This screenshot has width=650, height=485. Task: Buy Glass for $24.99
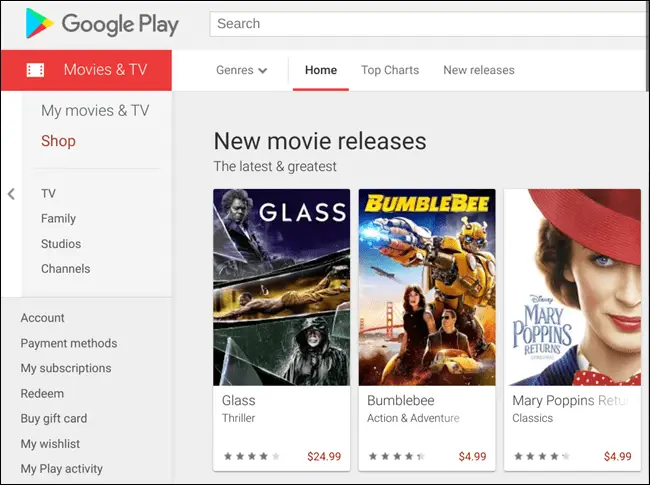(x=324, y=456)
